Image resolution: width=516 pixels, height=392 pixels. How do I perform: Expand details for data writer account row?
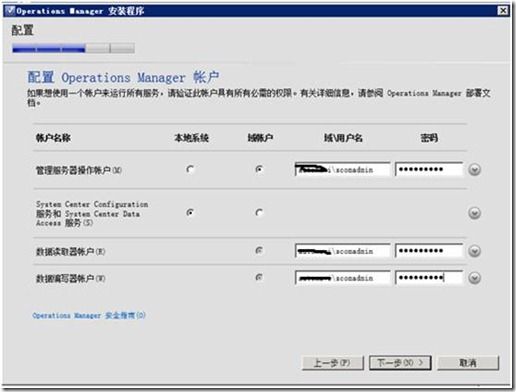pos(474,278)
